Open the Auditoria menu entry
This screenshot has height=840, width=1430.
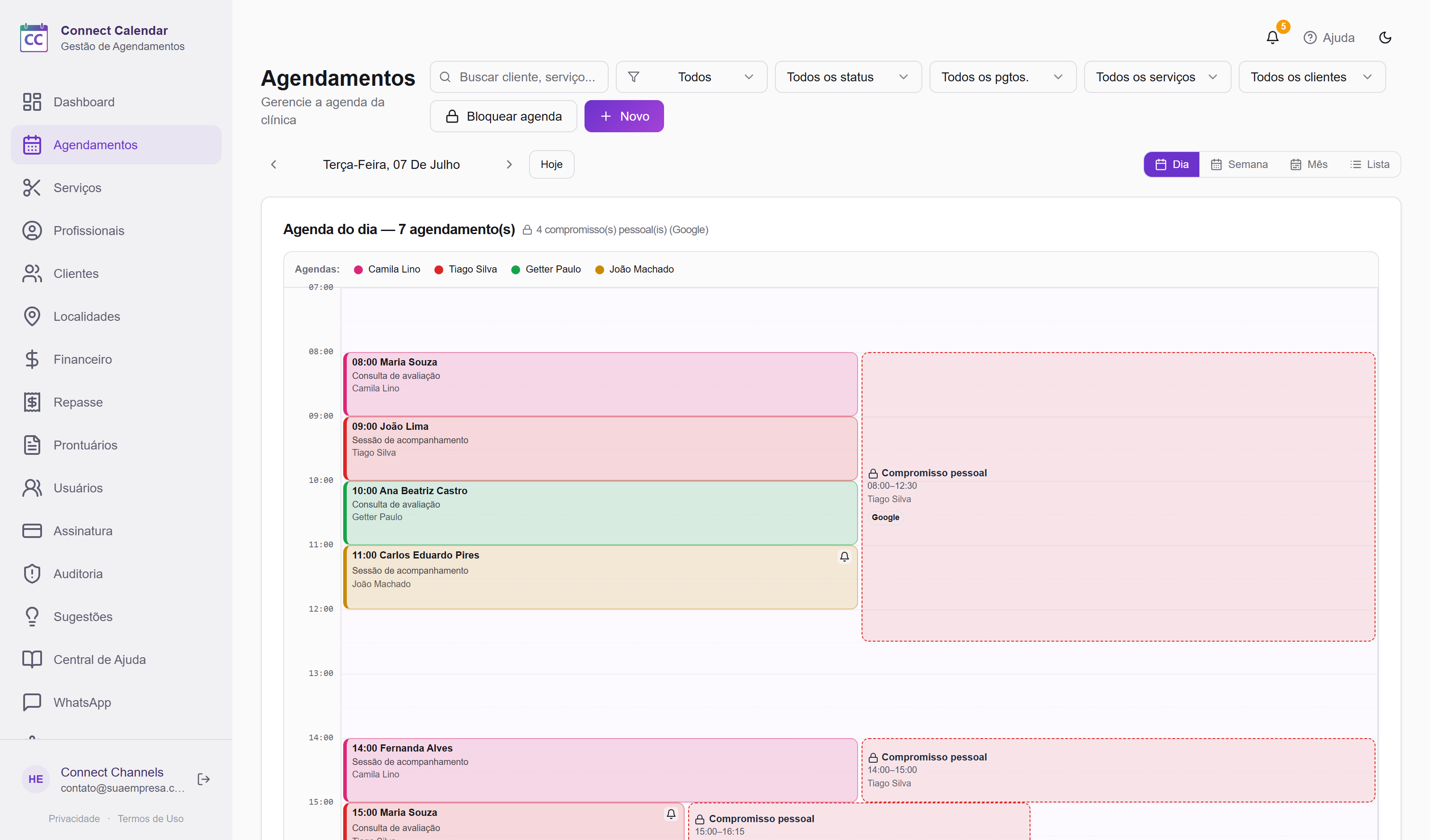click(x=116, y=574)
